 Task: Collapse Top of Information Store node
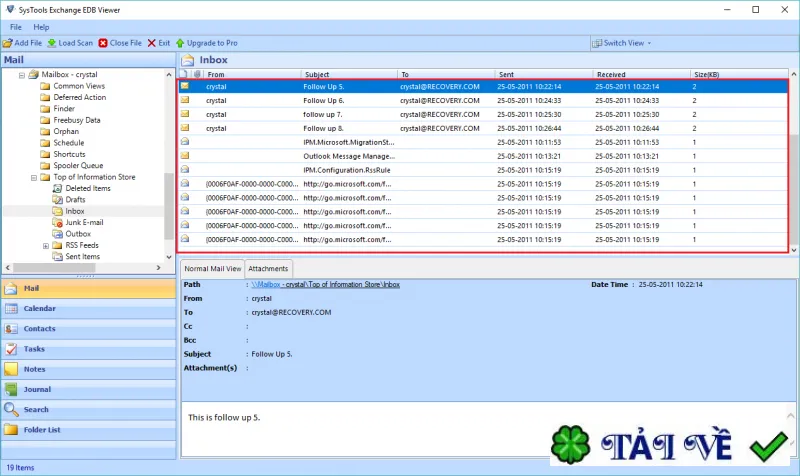point(34,178)
